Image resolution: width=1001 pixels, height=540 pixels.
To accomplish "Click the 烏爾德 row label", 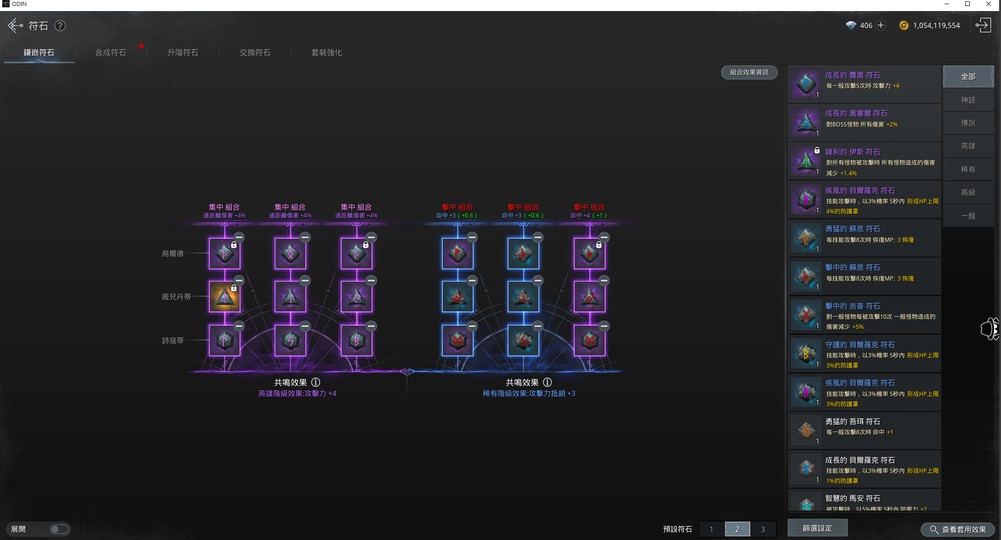I will 172,253.
